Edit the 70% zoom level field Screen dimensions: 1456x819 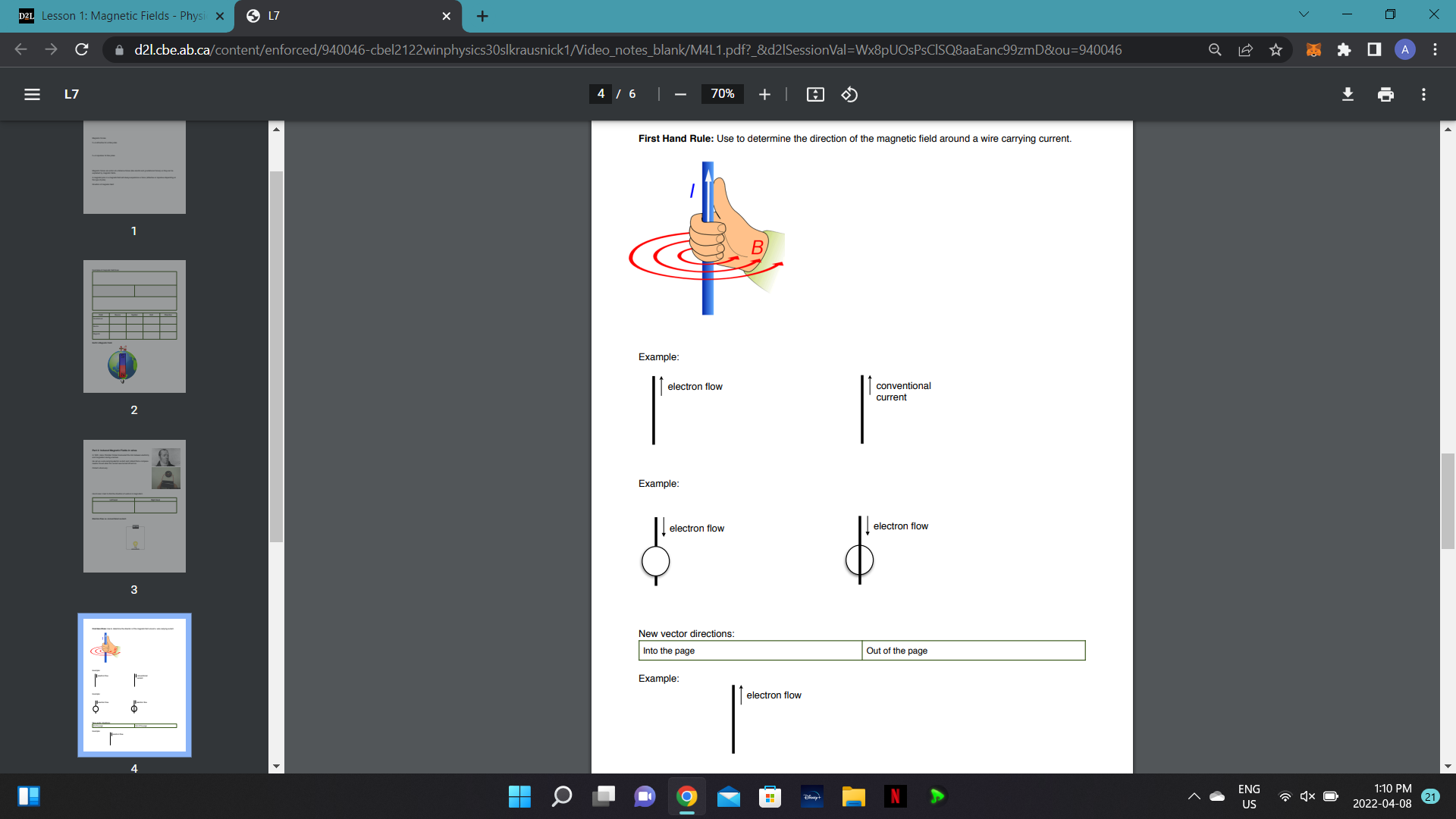point(722,94)
